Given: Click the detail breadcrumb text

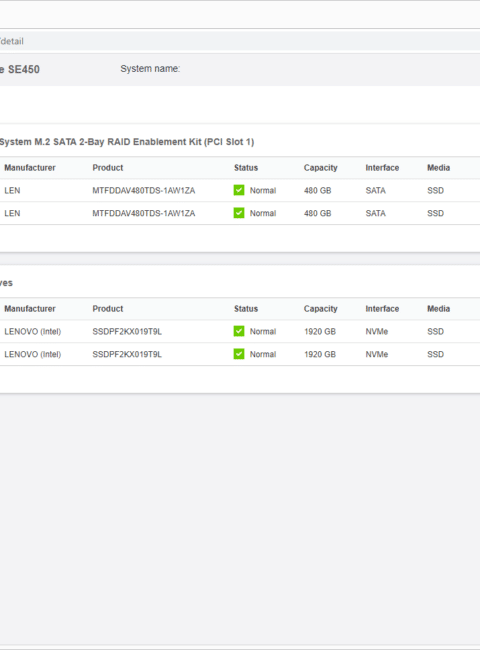Looking at the screenshot, I should pos(12,41).
